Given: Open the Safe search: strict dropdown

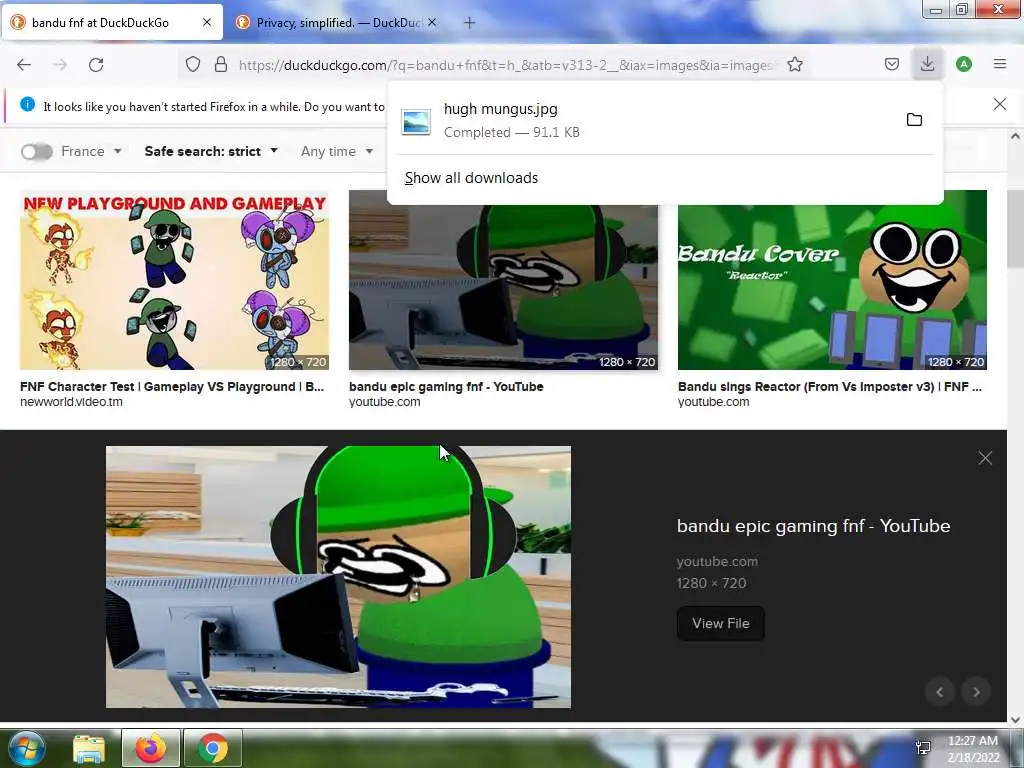Looking at the screenshot, I should click(211, 152).
